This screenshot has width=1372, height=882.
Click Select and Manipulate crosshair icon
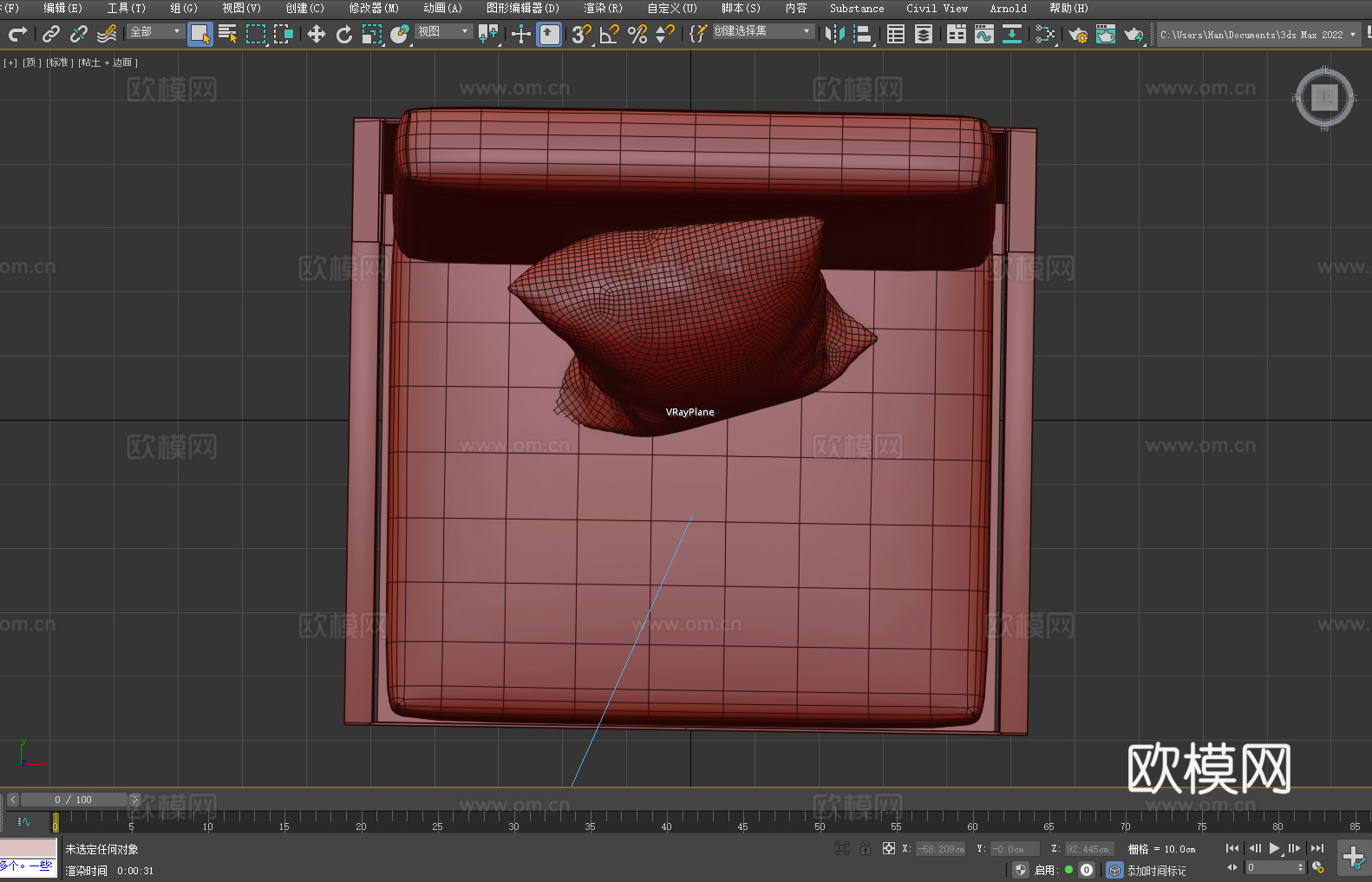pos(521,34)
